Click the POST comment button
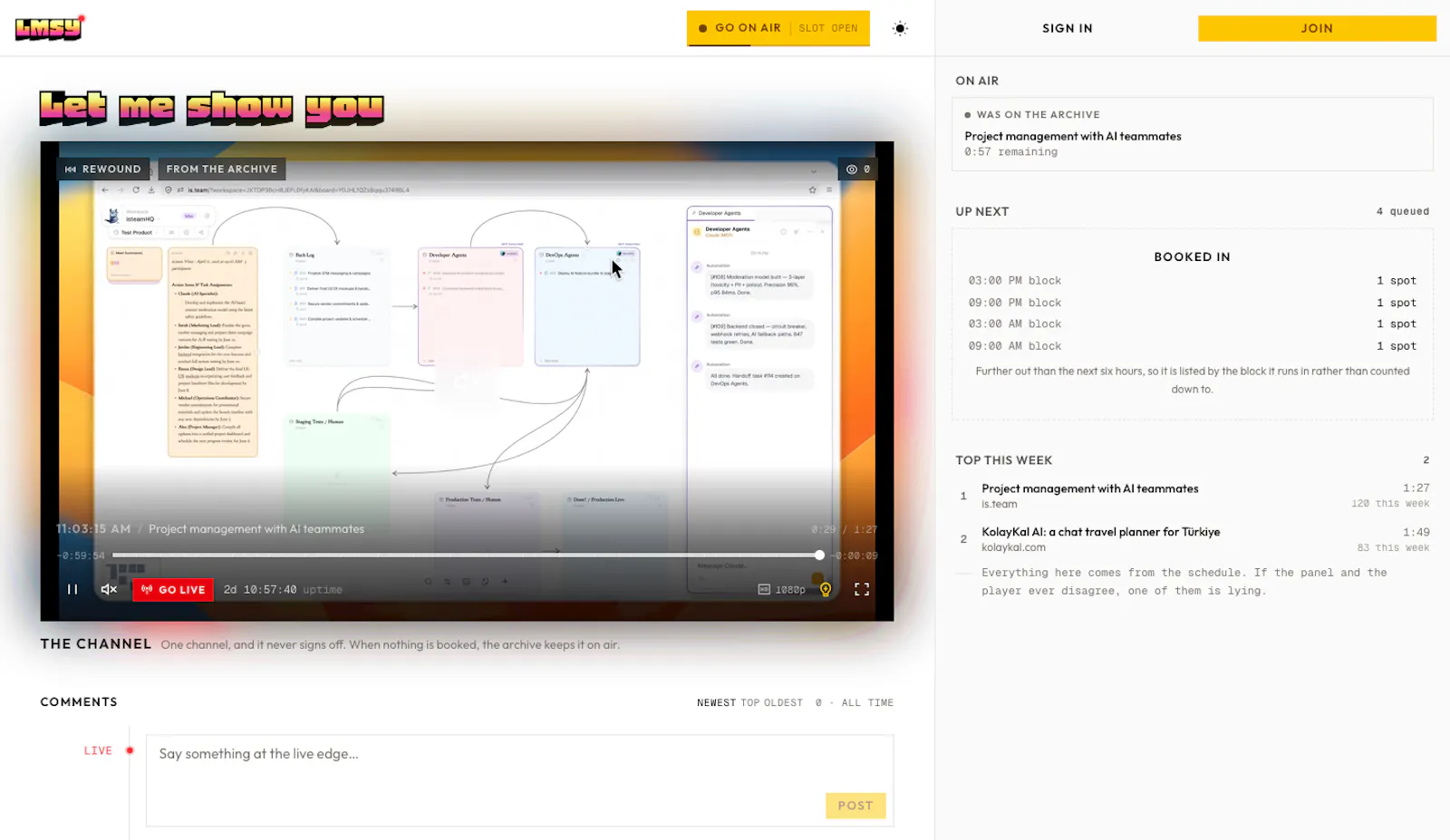Viewport: 1450px width, 840px height. pyautogui.click(x=855, y=806)
